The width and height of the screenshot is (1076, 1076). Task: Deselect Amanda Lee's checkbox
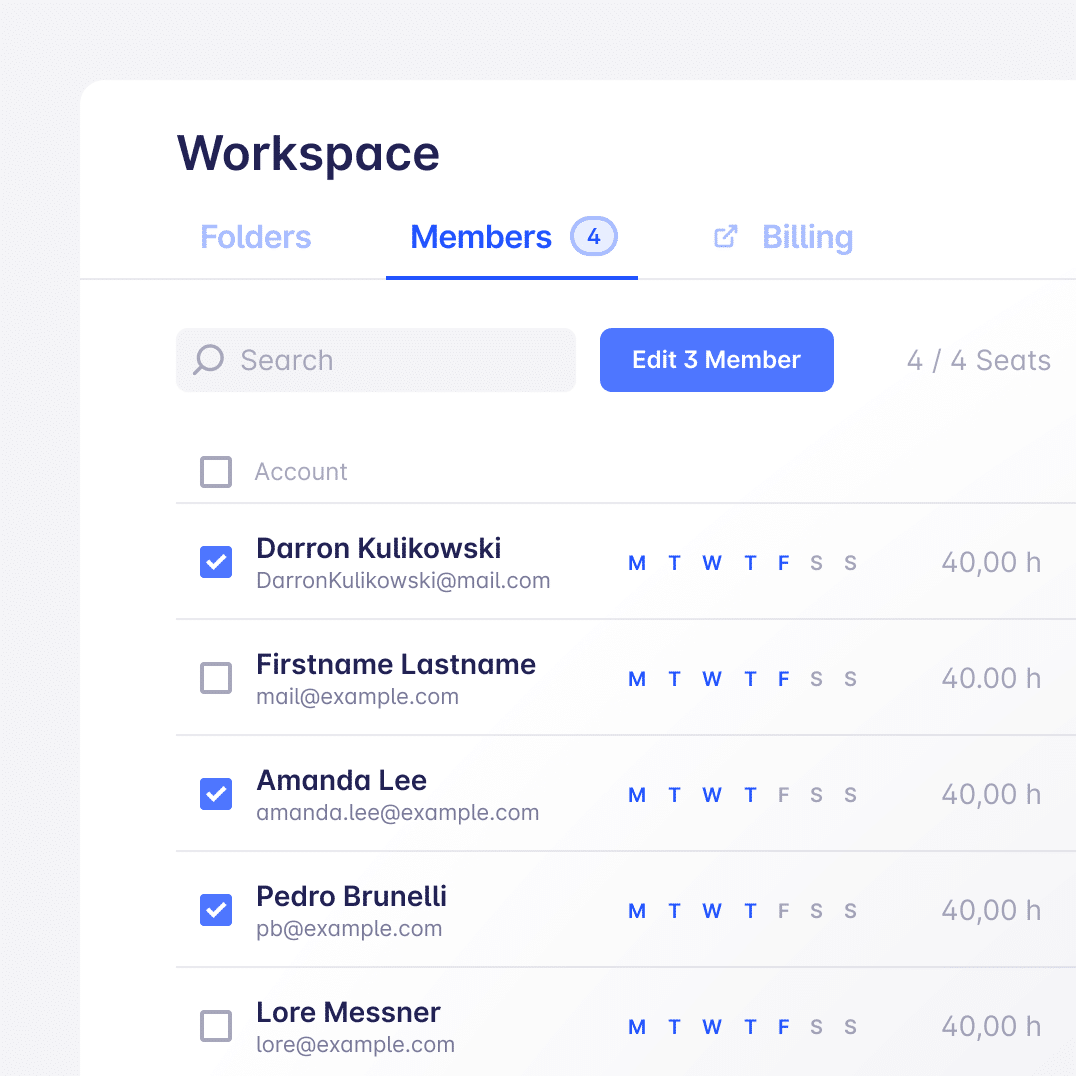tap(216, 794)
